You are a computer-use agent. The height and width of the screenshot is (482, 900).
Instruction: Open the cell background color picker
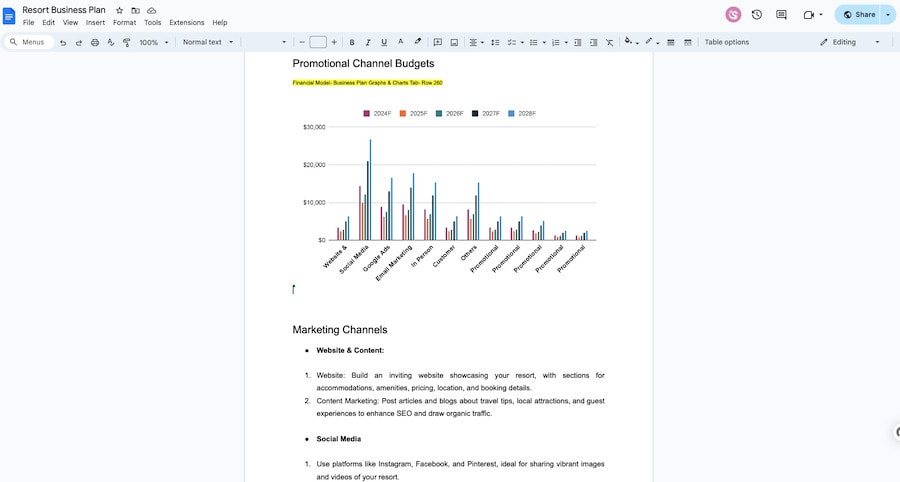(x=629, y=42)
